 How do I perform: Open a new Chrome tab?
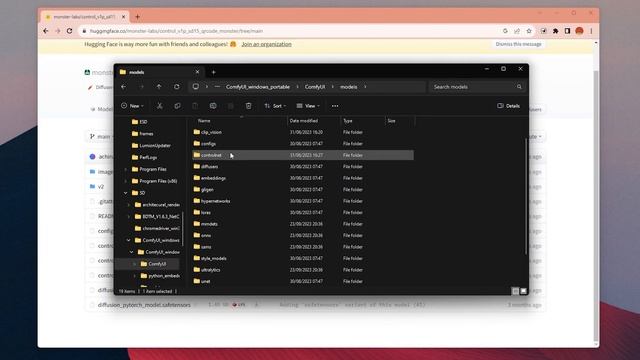pyautogui.click(x=137, y=17)
